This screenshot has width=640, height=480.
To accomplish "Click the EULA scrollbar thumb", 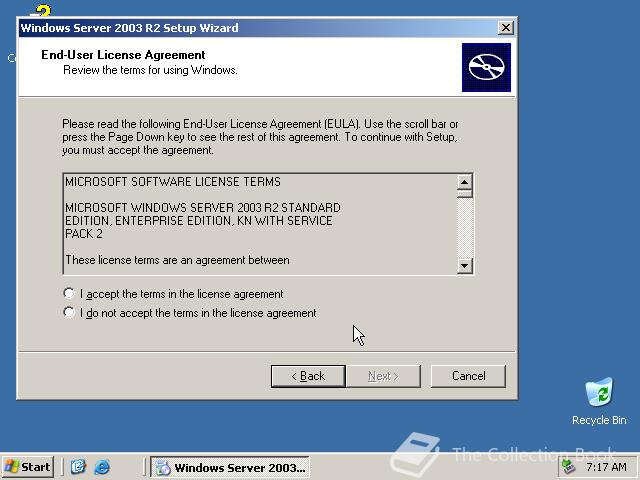I will [464, 194].
